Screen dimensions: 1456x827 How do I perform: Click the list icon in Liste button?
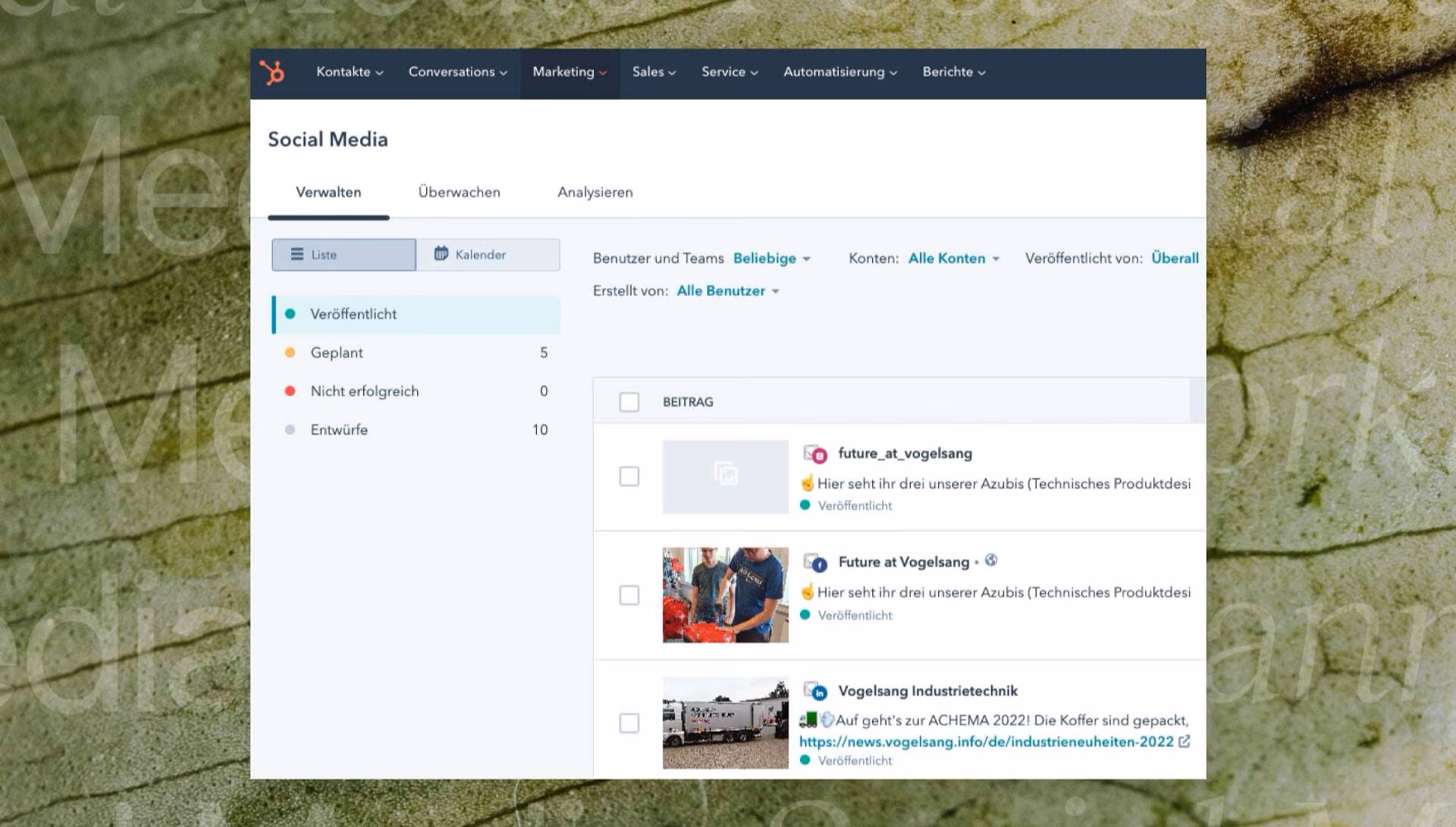tap(297, 254)
